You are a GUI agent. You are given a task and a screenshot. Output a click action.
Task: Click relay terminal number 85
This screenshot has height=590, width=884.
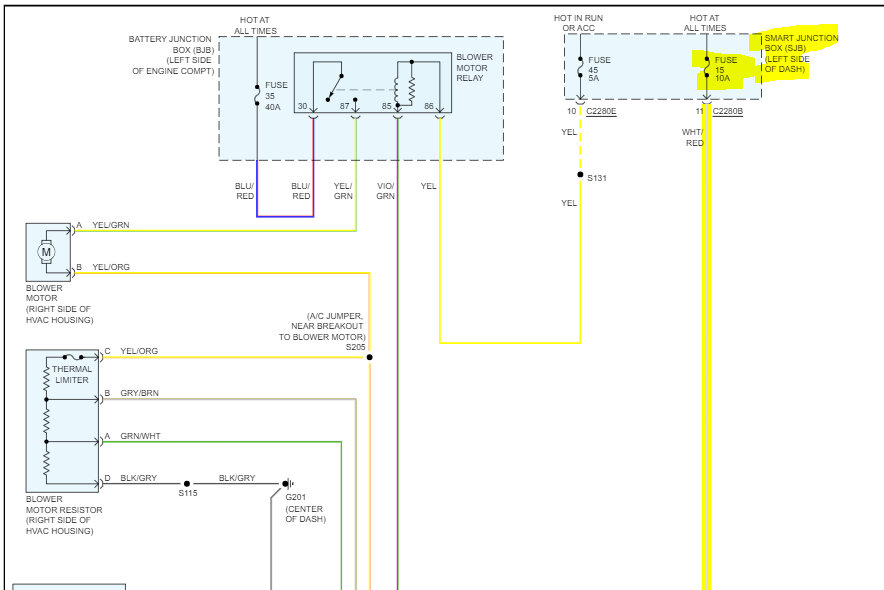[386, 106]
